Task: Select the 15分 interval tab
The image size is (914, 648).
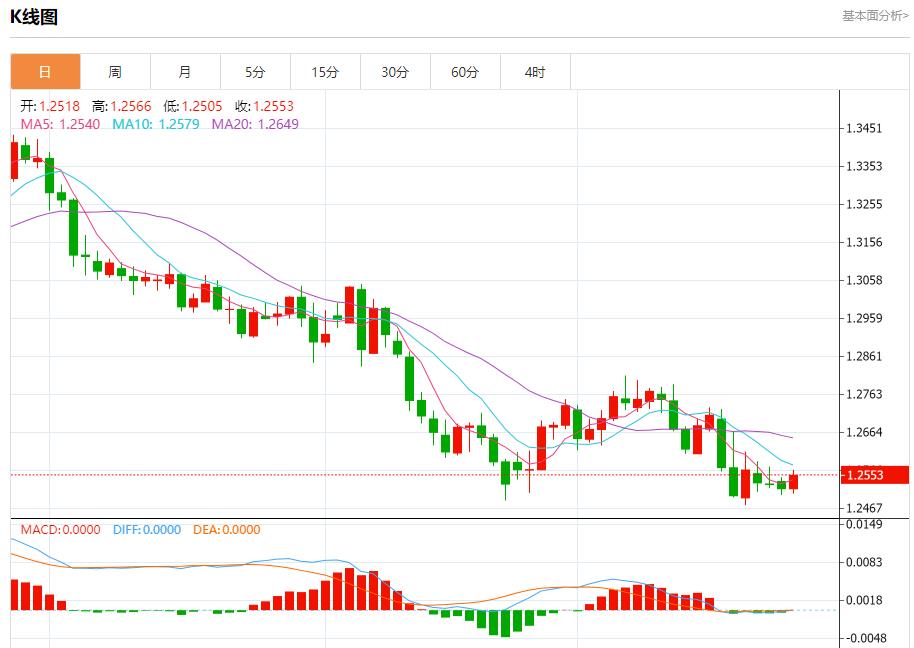Action: point(325,72)
